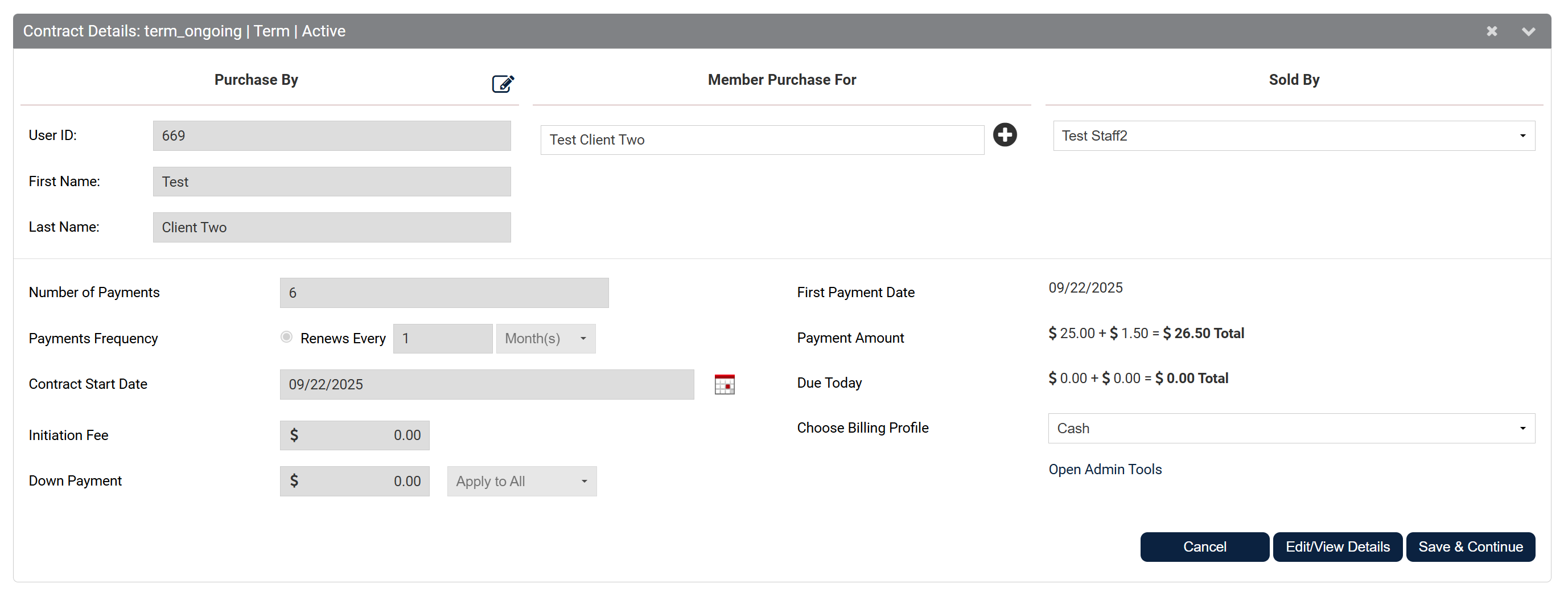The height and width of the screenshot is (596, 1568).
Task: Open the Sold By staff dropdown
Action: (x=1294, y=135)
